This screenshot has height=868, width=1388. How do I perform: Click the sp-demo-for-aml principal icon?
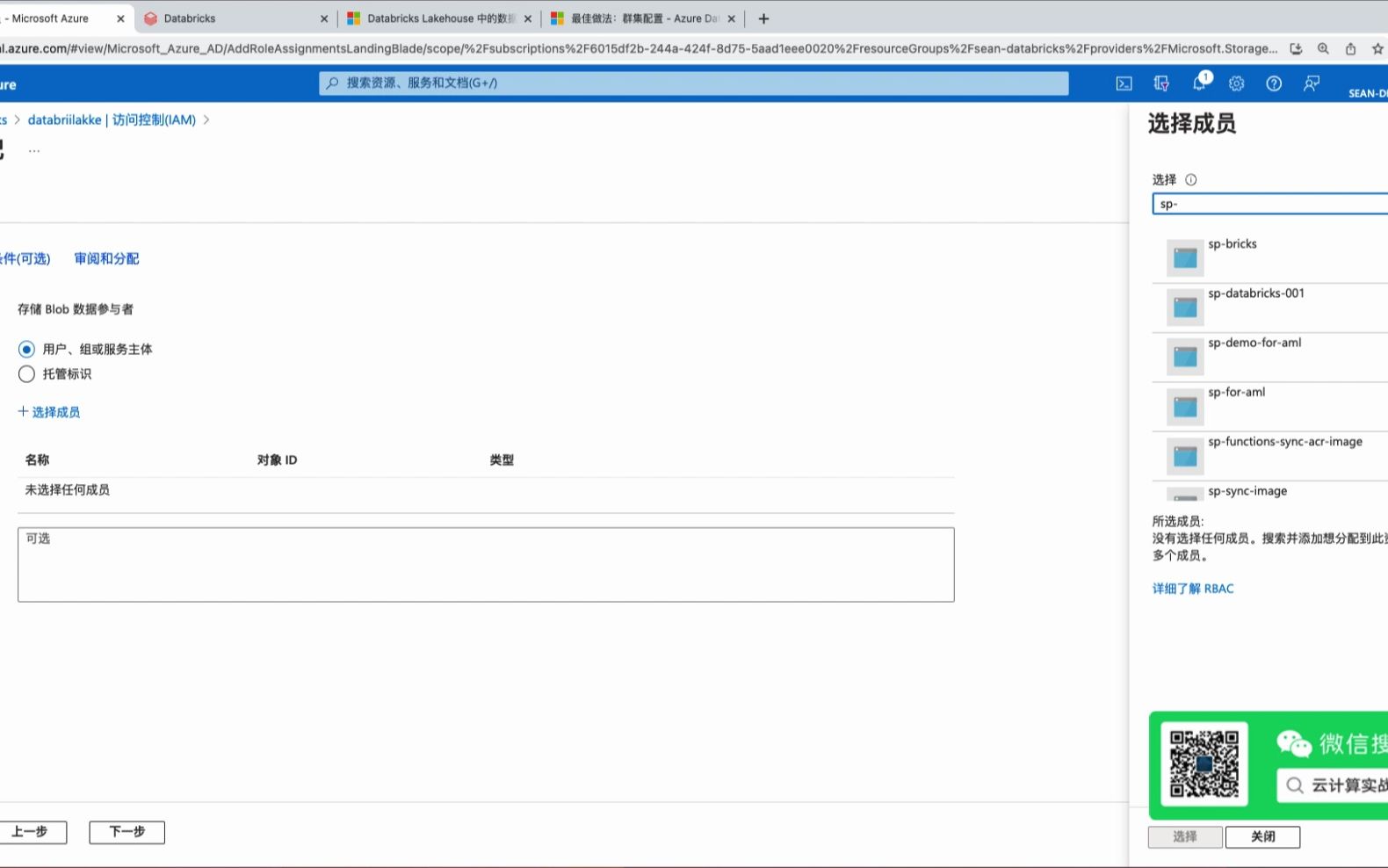pyautogui.click(x=1185, y=356)
